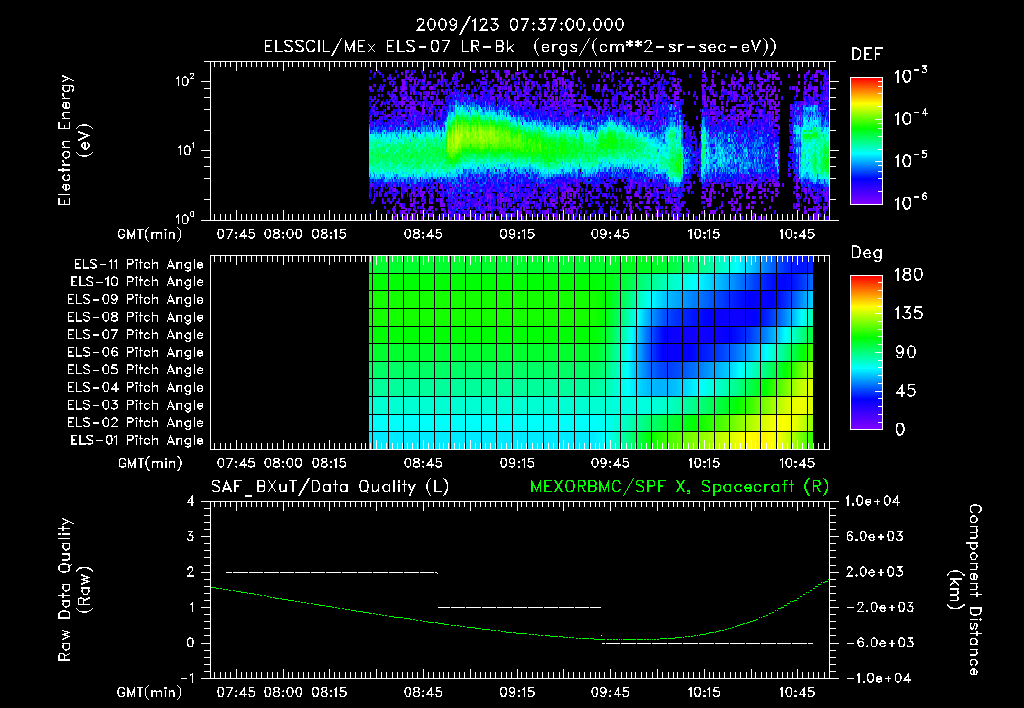Select the ELS-08 Pitch Angle row label
Screen dimensions: 1024x708
(x=135, y=317)
